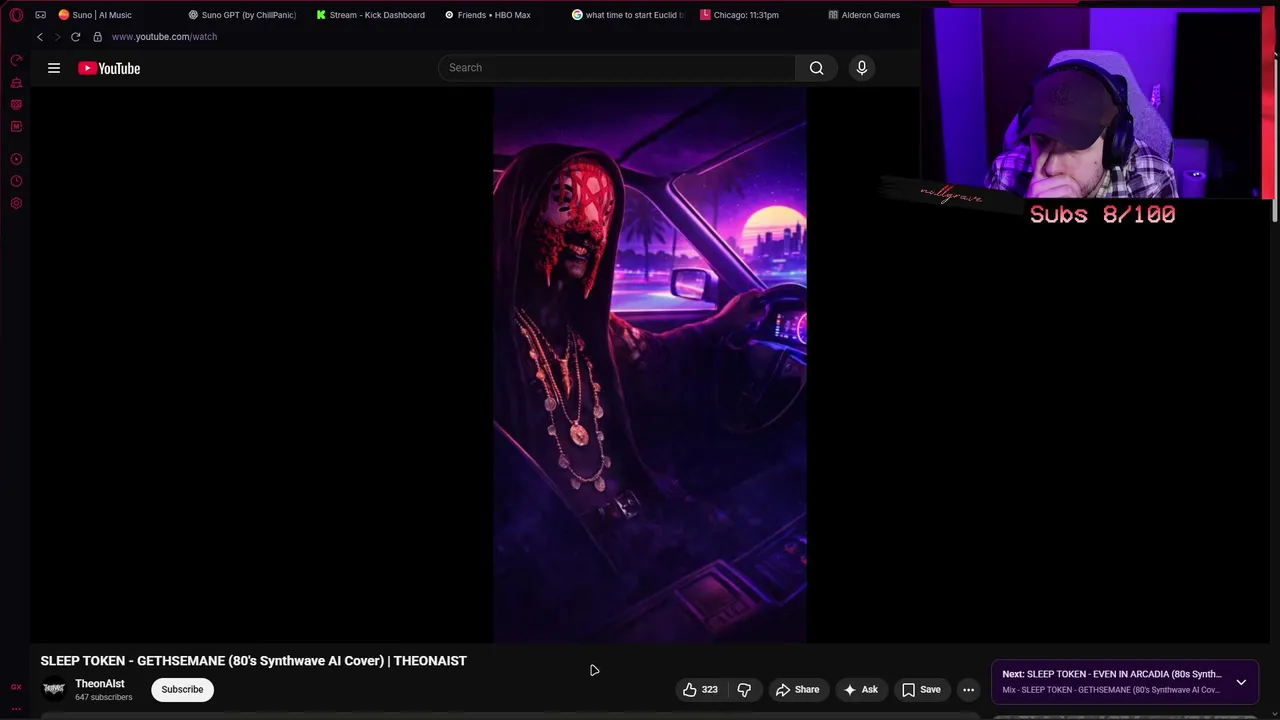Click the Subs 8/100 overlay text
Screen dimensions: 1280x720
(1103, 215)
